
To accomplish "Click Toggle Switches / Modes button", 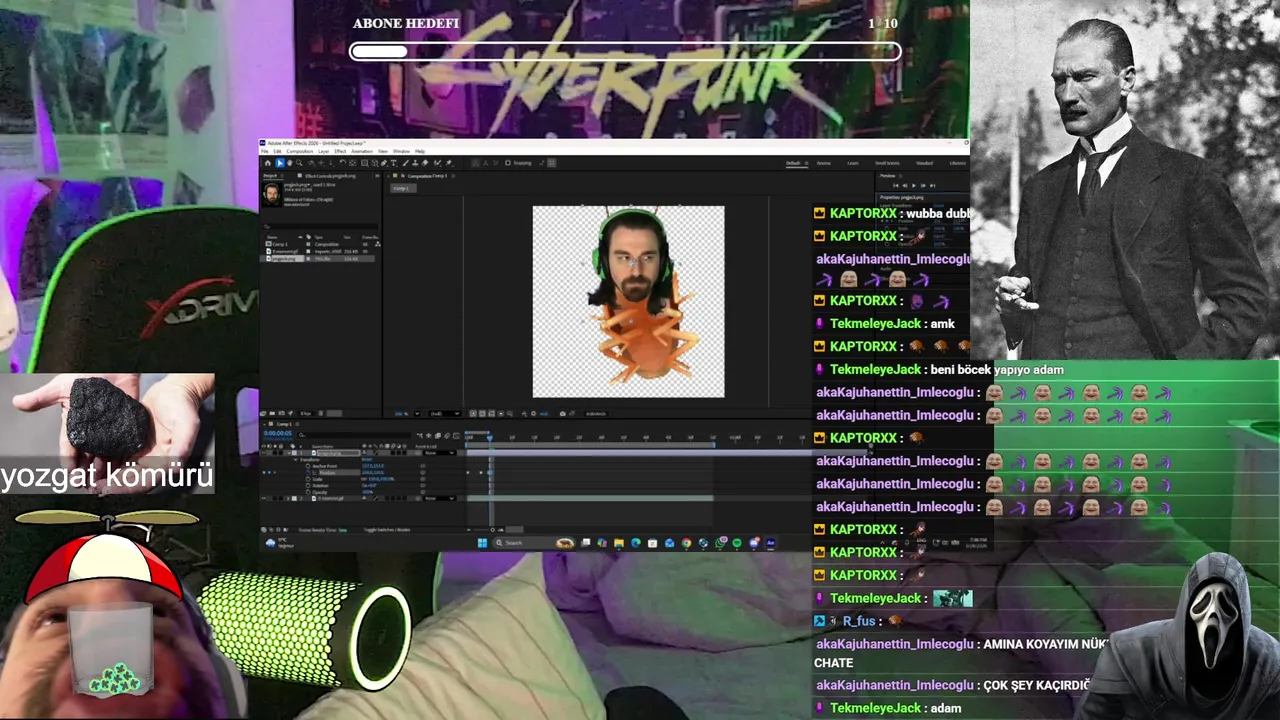I will (x=387, y=529).
